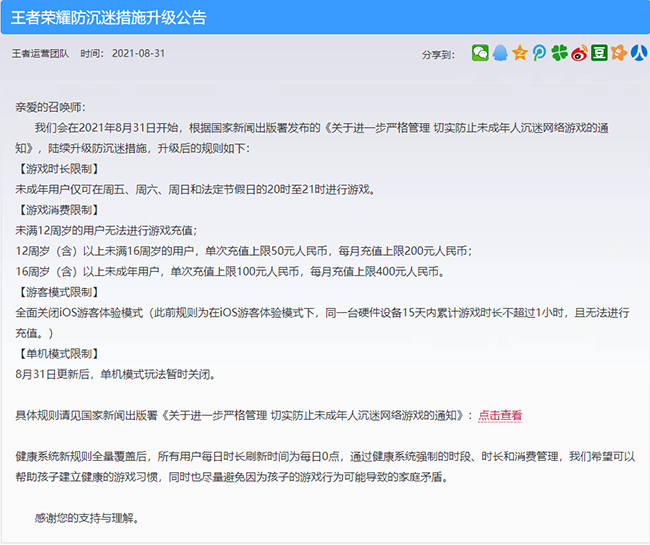Click the green four-leaf clover share icon
650x545 pixels.
560,53
